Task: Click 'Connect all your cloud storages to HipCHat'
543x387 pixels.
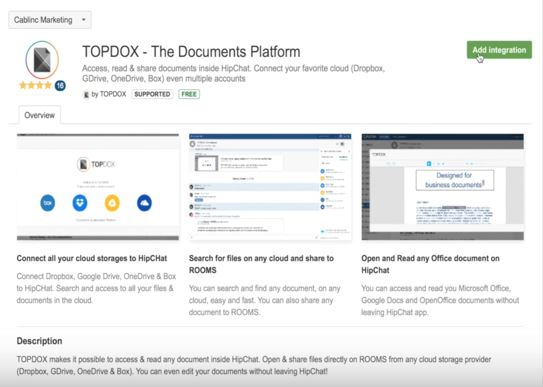Action: click(92, 259)
